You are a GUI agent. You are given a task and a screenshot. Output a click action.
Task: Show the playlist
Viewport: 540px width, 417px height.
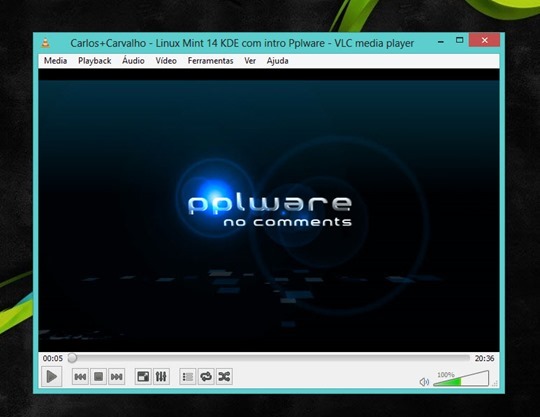coord(188,377)
